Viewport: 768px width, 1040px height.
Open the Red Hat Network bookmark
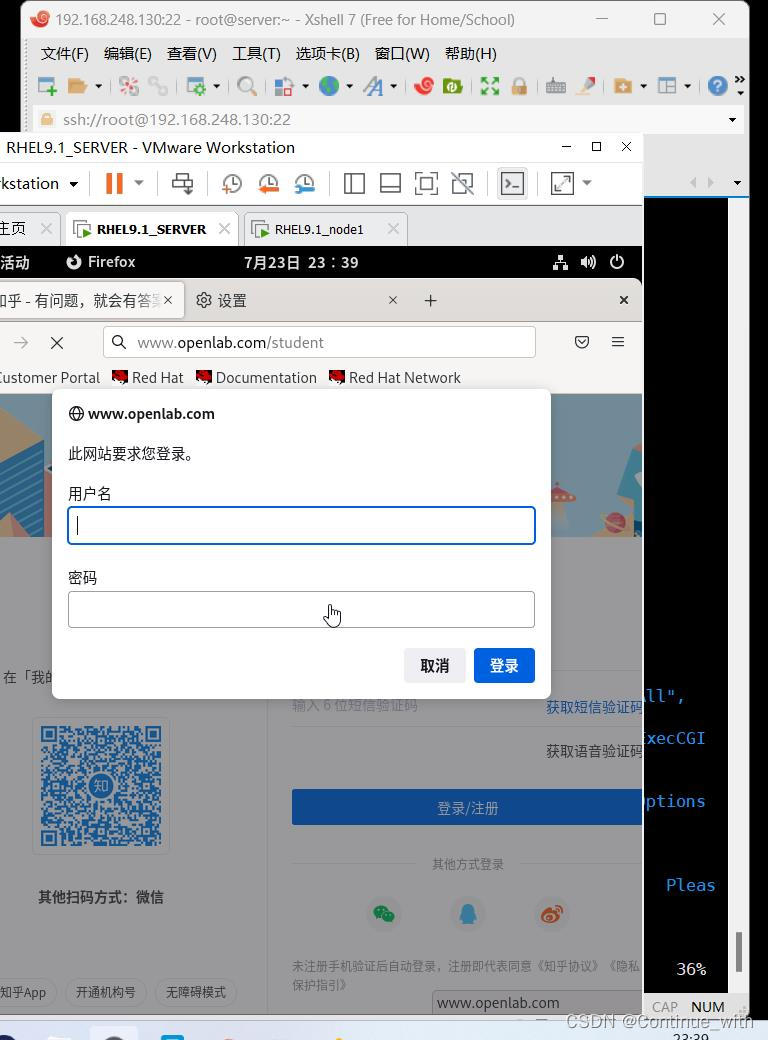[395, 377]
